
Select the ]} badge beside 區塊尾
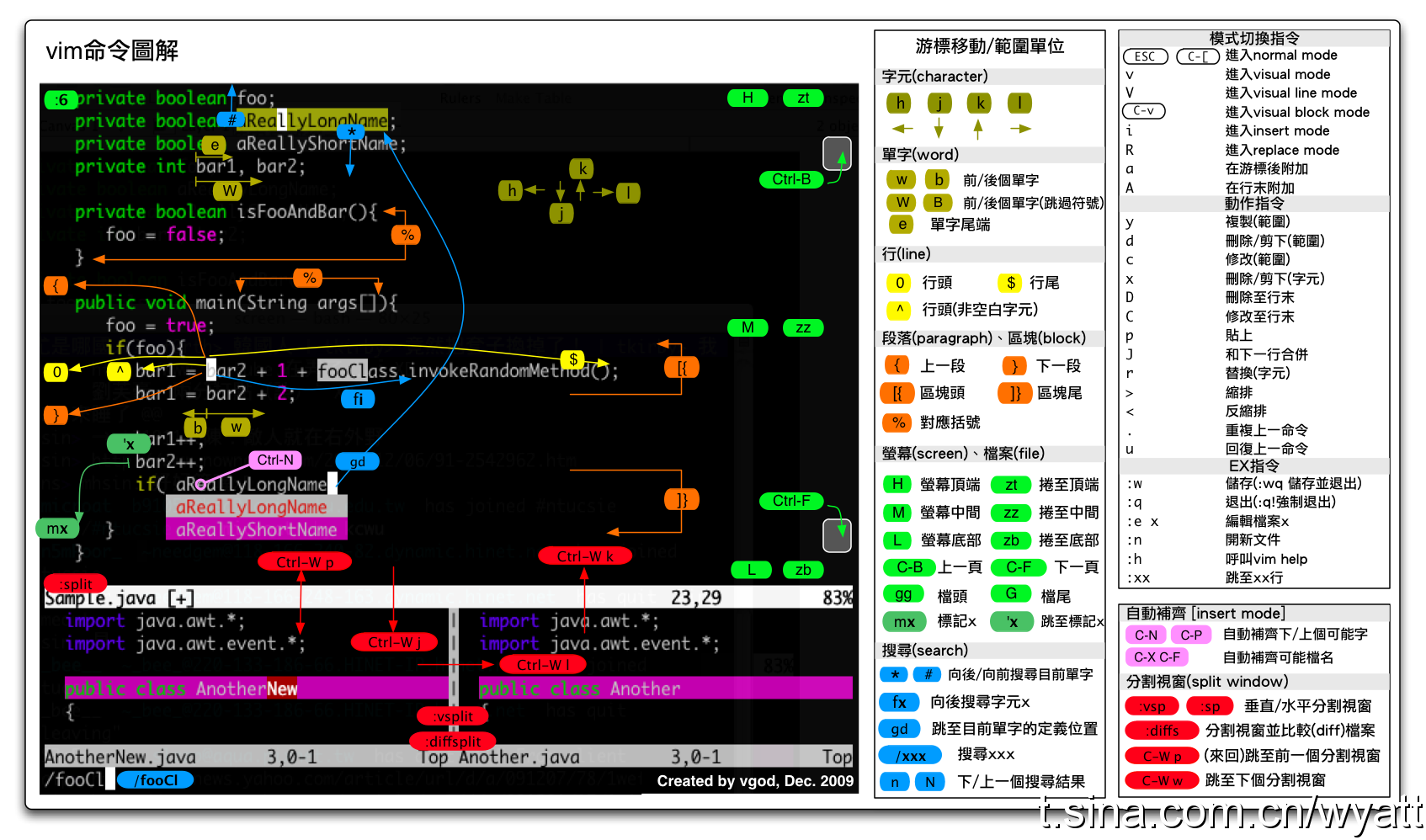pyautogui.click(x=1015, y=393)
